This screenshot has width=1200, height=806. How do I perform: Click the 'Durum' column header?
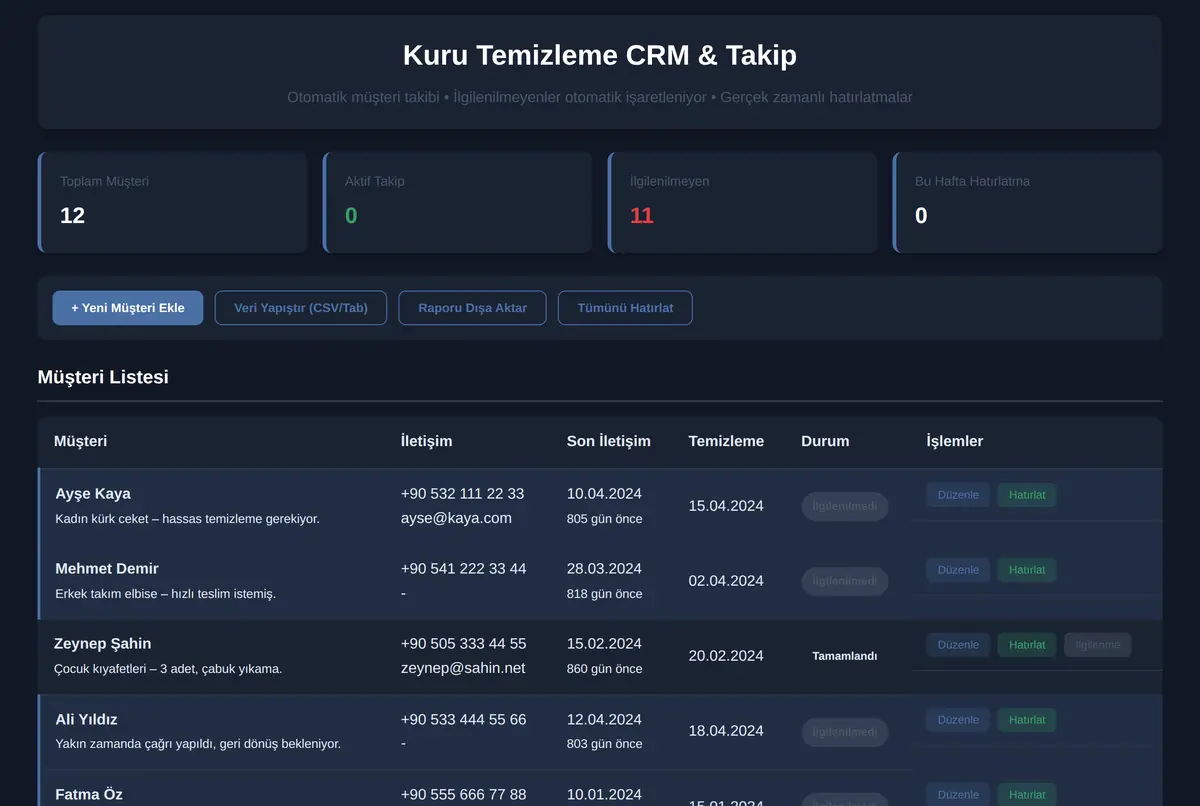click(x=825, y=441)
